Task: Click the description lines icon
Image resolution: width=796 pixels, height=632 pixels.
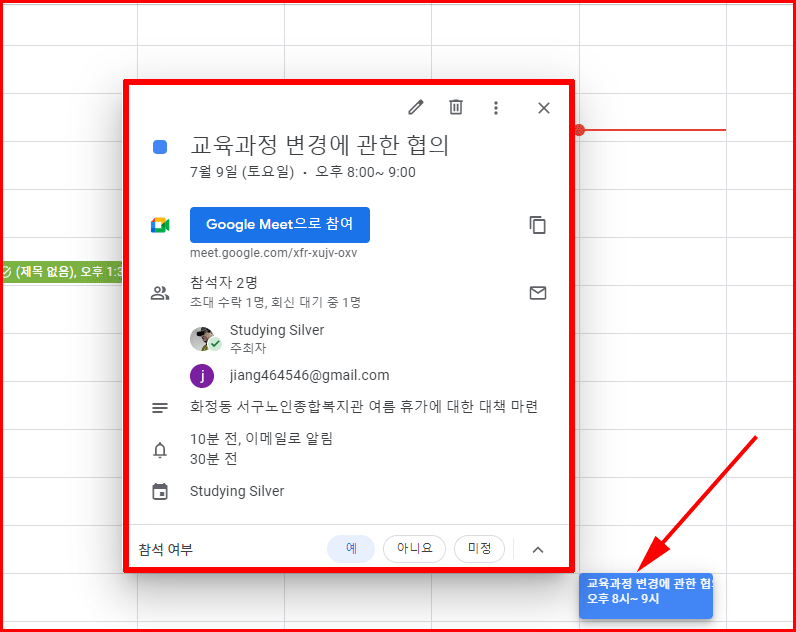Action: (160, 408)
